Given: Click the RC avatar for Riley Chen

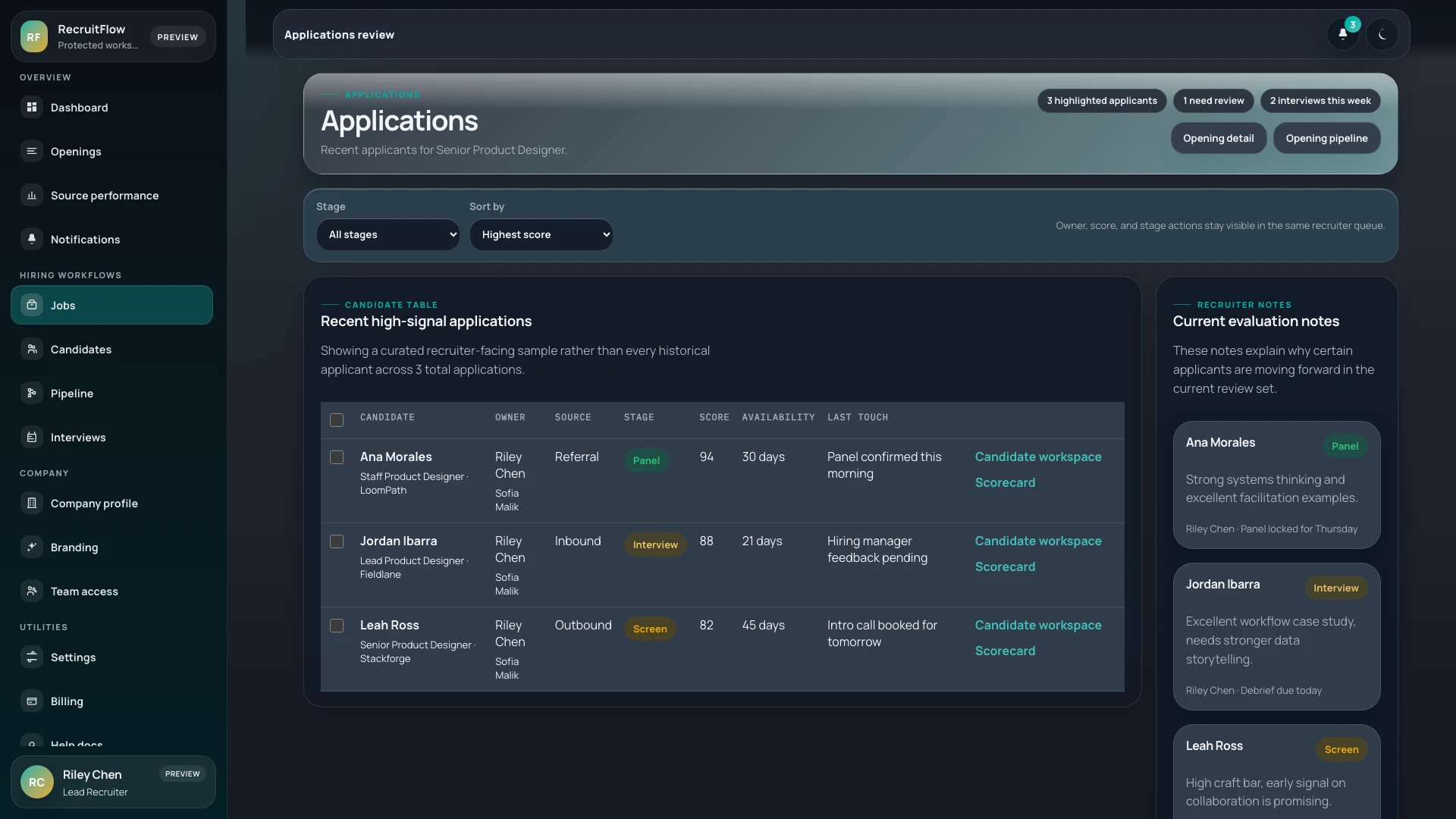Looking at the screenshot, I should pos(36,782).
